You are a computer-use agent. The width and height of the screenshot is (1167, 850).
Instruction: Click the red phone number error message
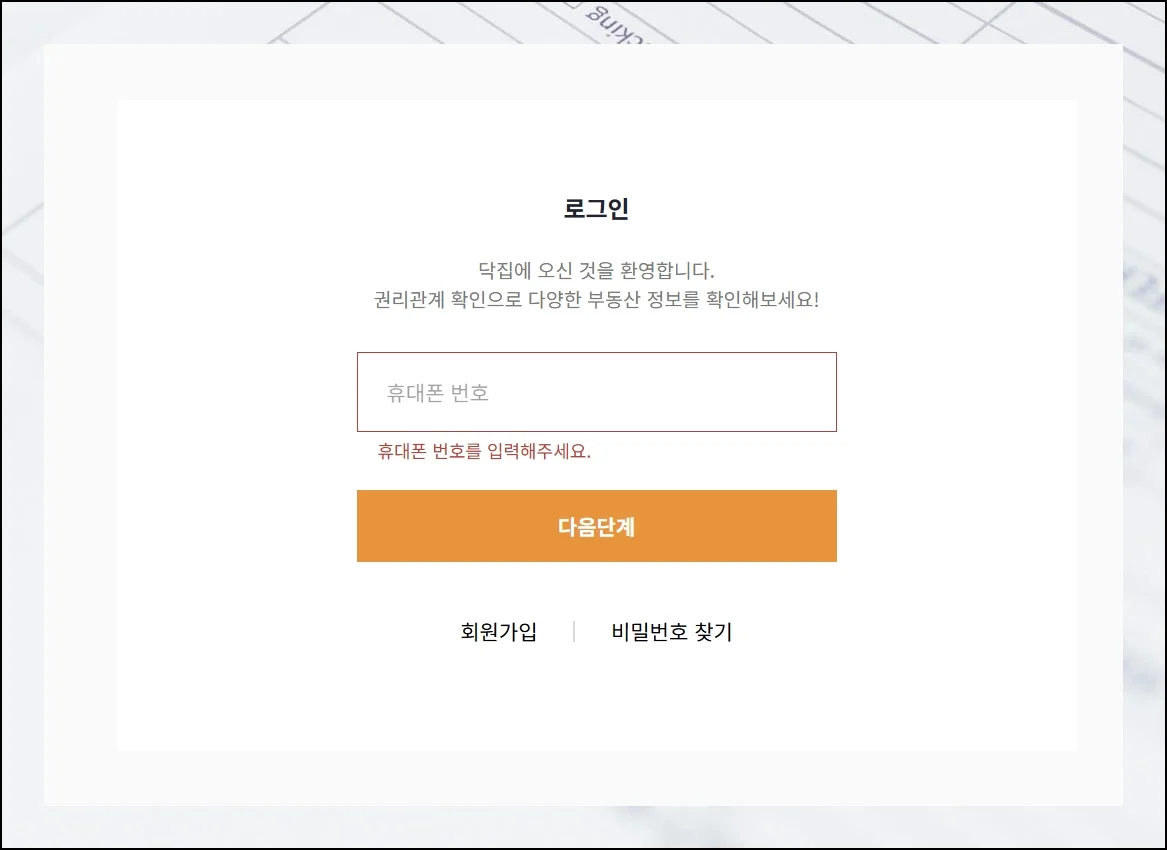[x=484, y=451]
